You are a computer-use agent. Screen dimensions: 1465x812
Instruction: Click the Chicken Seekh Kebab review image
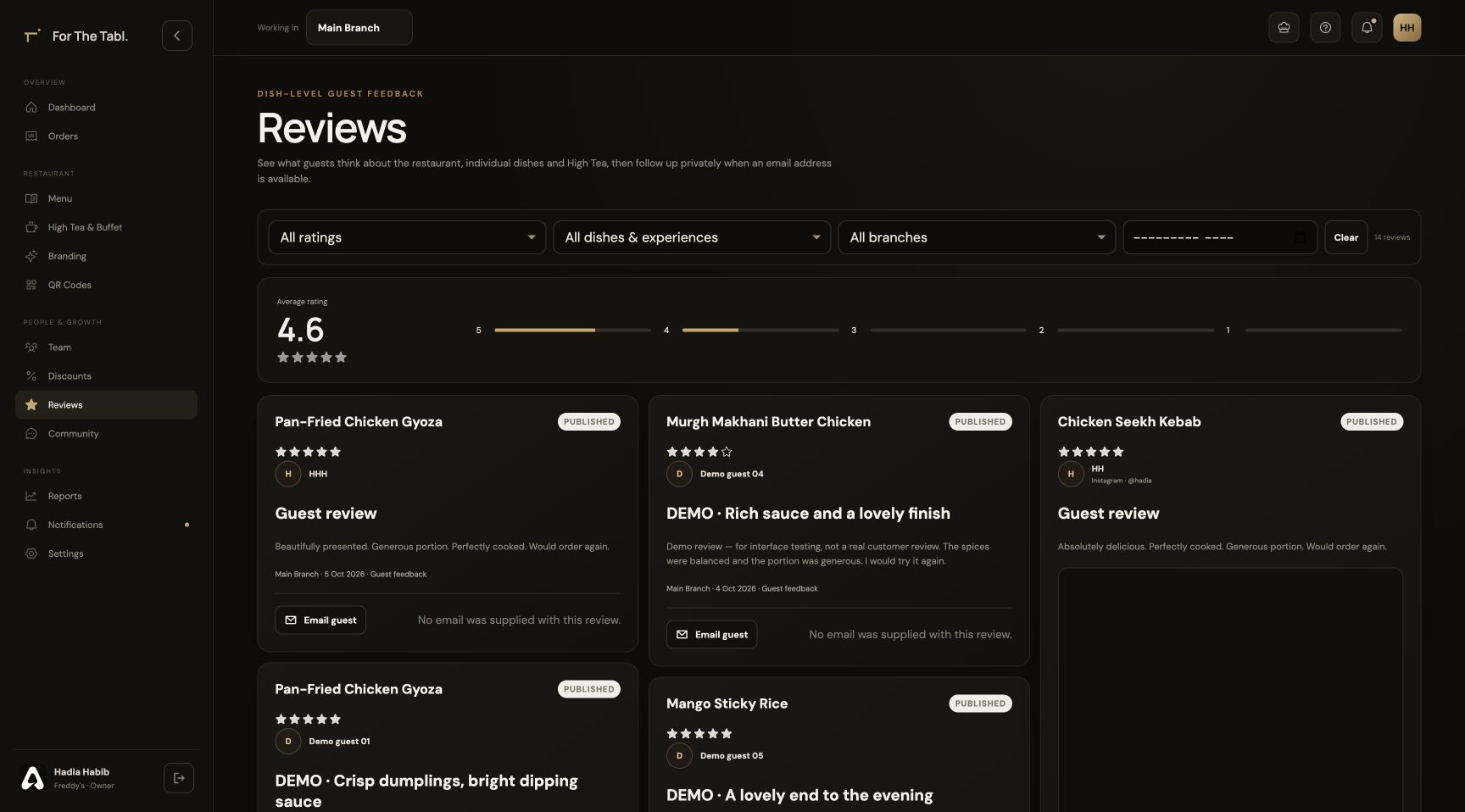pyautogui.click(x=1230, y=690)
